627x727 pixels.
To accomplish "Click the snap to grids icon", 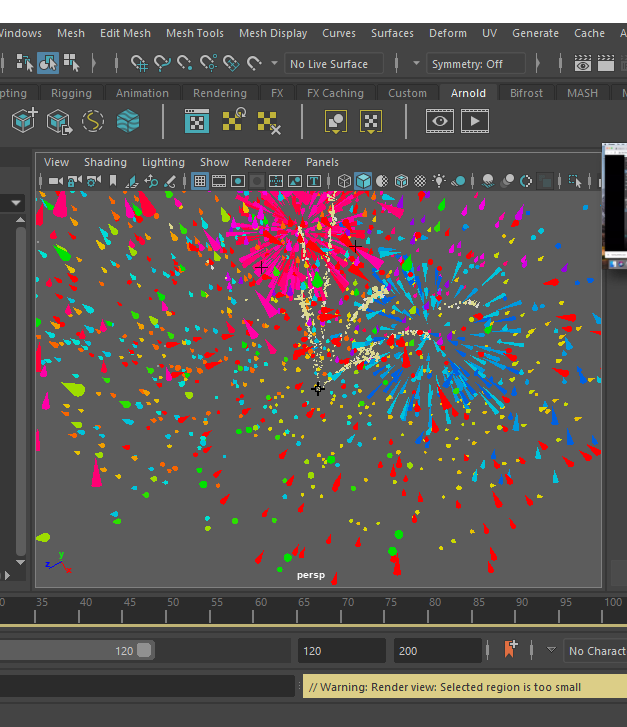I will pos(140,64).
